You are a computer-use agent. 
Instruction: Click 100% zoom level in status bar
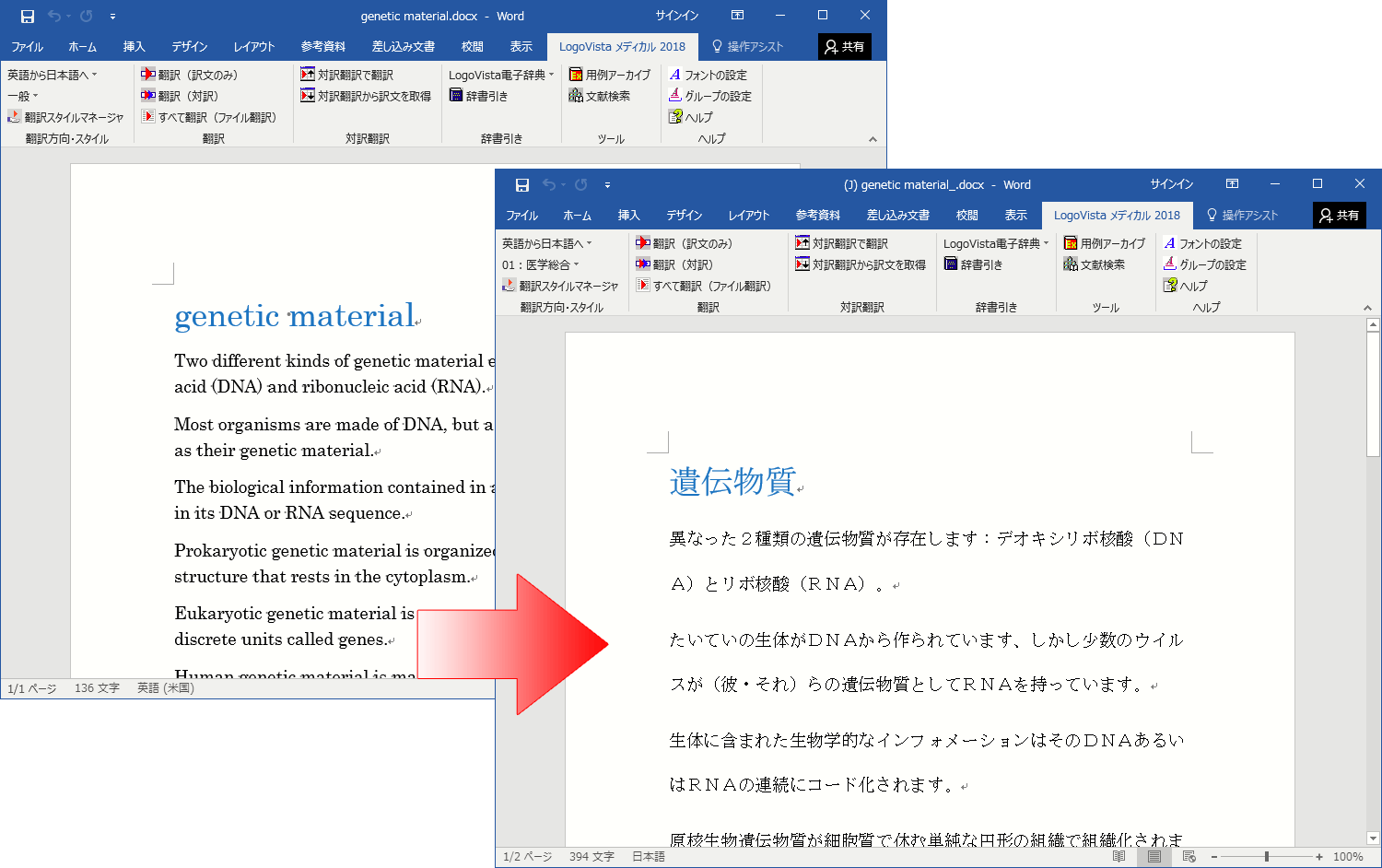click(1348, 857)
